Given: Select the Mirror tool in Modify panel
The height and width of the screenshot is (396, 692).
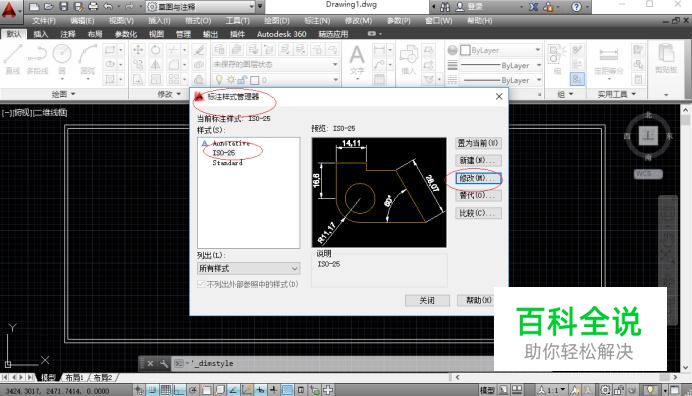Looking at the screenshot, I should tap(155, 65).
